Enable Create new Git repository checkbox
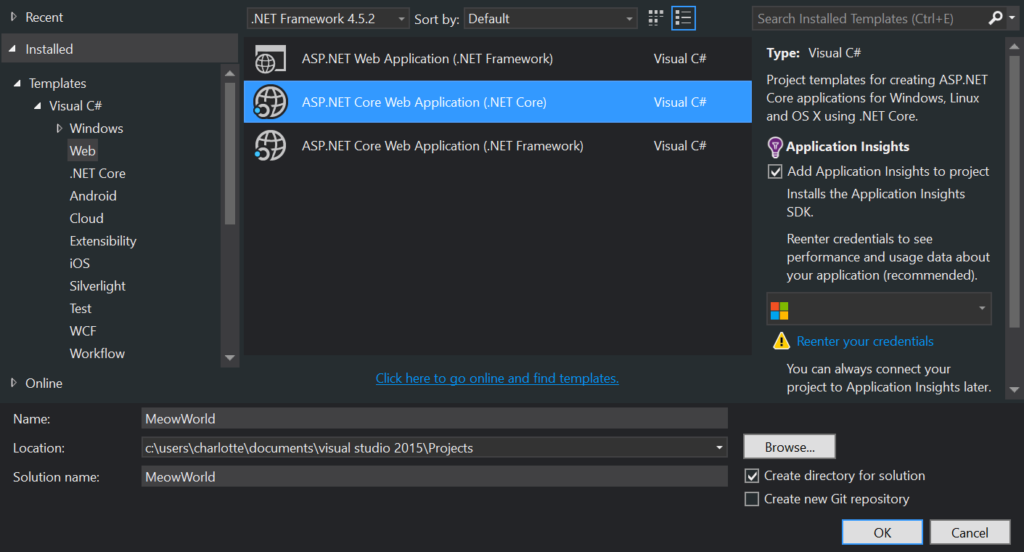 pyautogui.click(x=752, y=499)
